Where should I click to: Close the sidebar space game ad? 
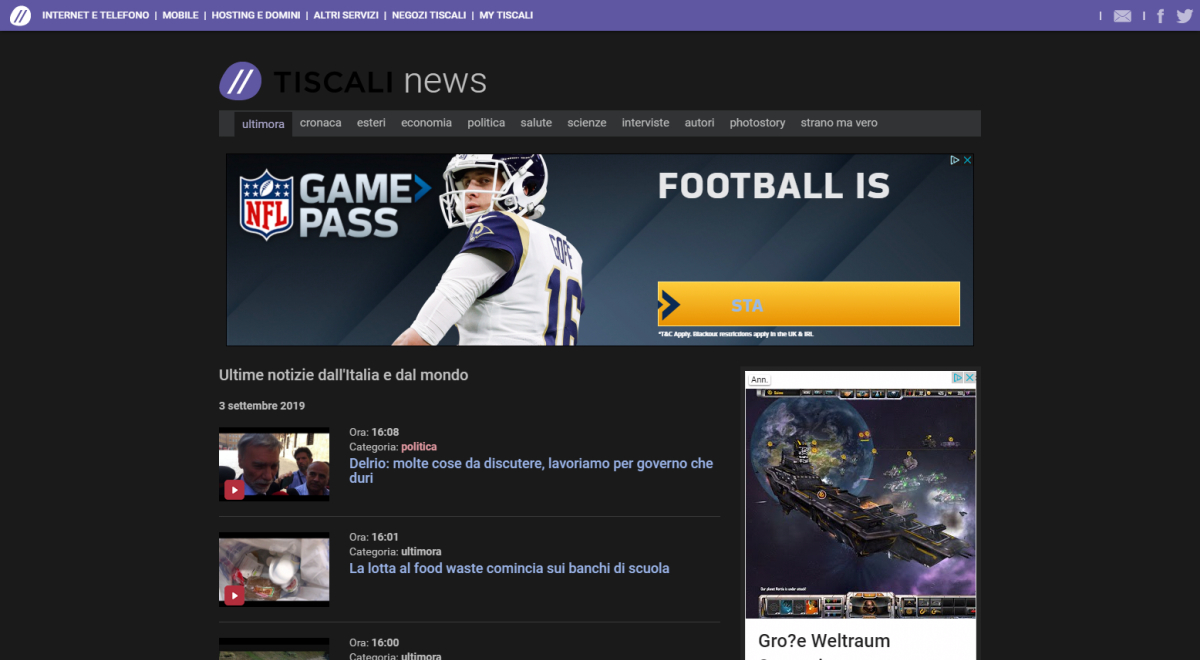(x=969, y=378)
